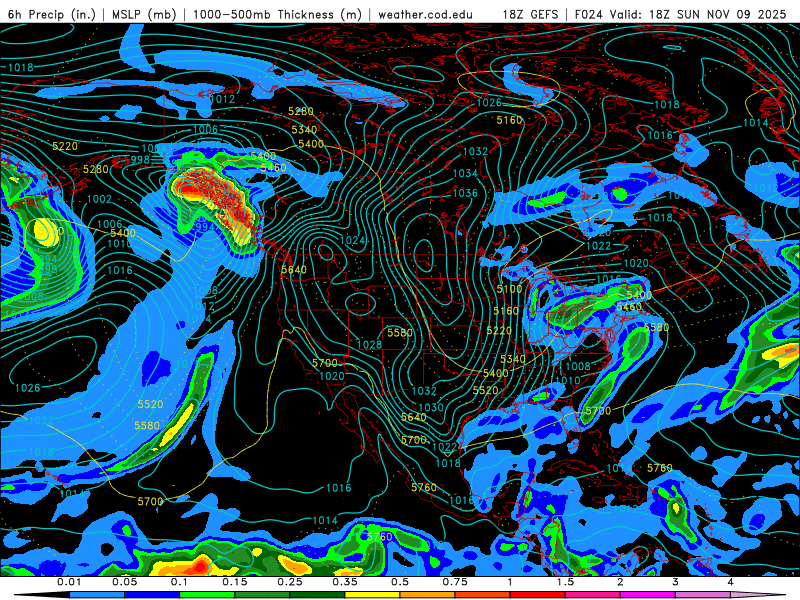
Task: Click the '4' legend value
Action: click(x=731, y=582)
